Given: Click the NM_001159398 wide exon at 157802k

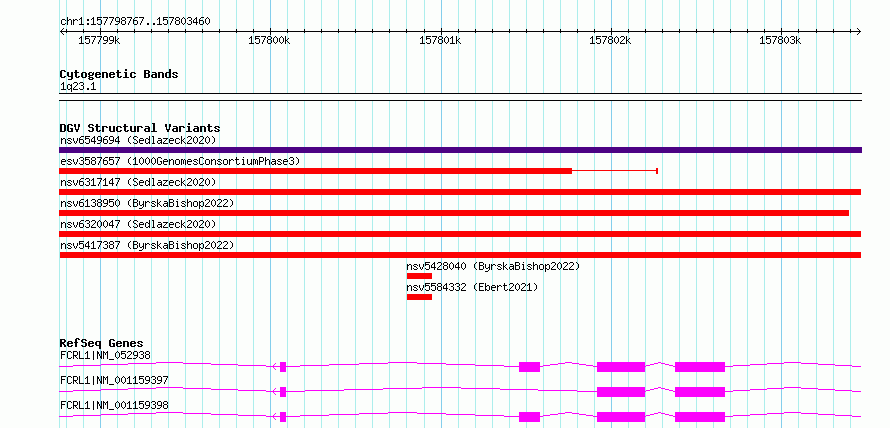Looking at the screenshot, I should (621, 417).
